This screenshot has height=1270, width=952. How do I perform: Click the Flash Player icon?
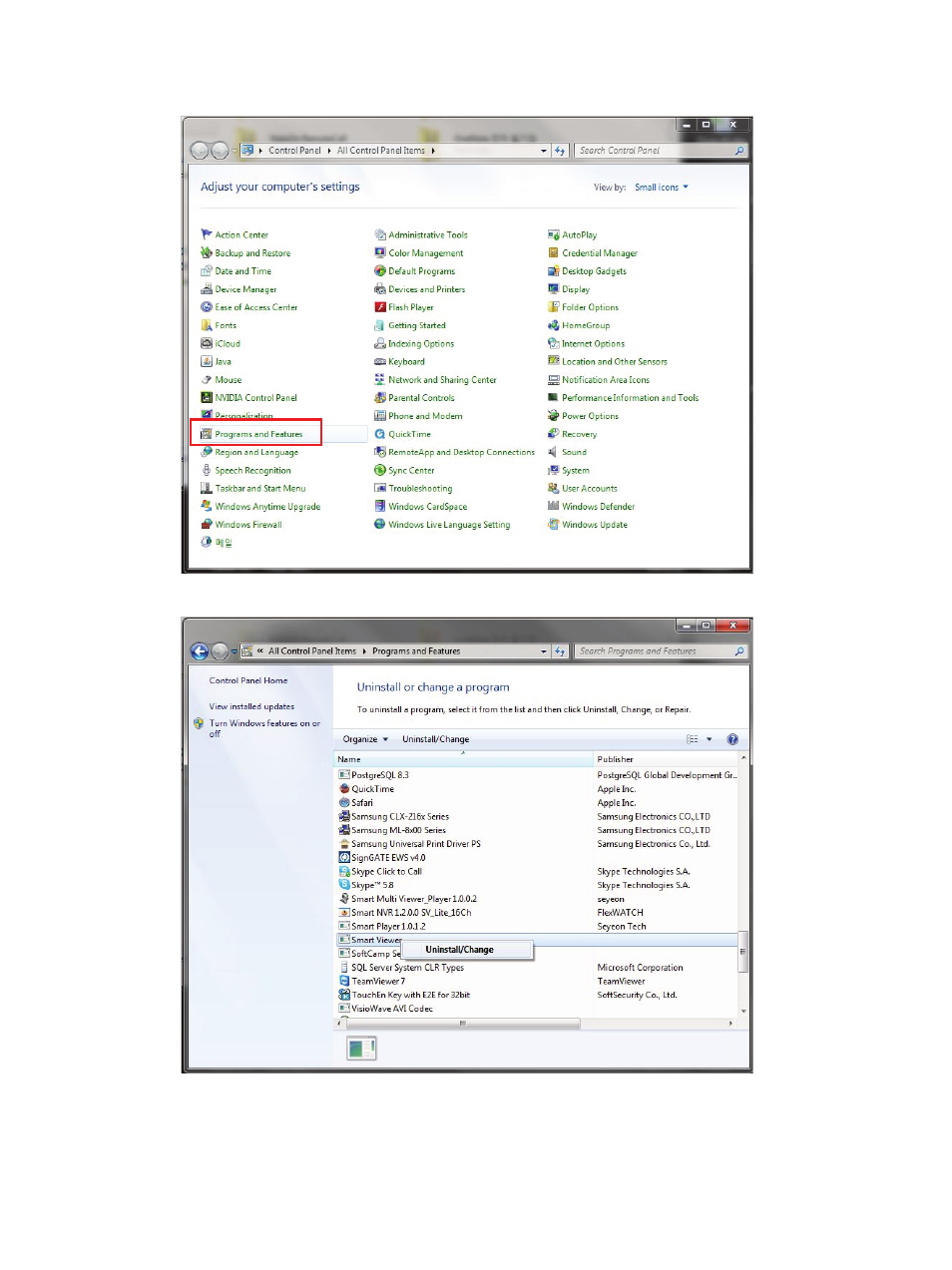380,307
